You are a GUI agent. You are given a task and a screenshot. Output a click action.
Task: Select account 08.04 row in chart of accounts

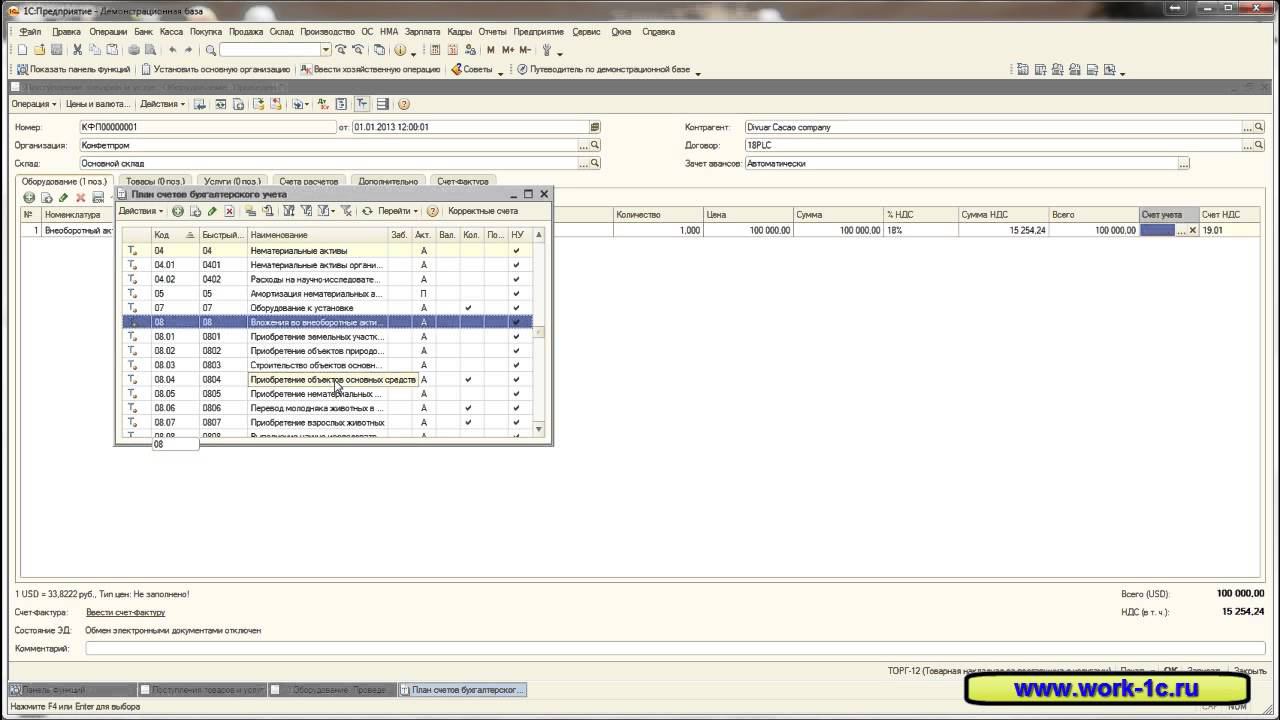tap(327, 380)
